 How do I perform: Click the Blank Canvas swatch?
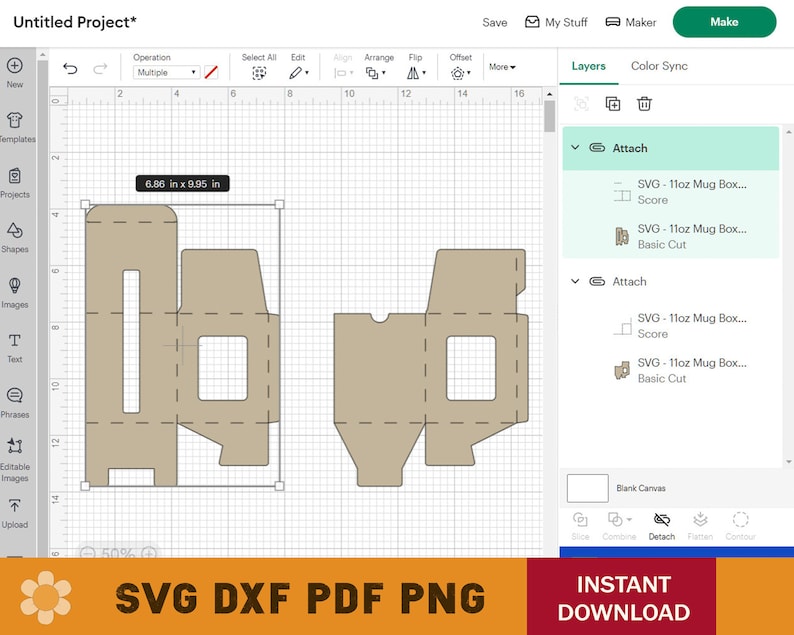587,488
